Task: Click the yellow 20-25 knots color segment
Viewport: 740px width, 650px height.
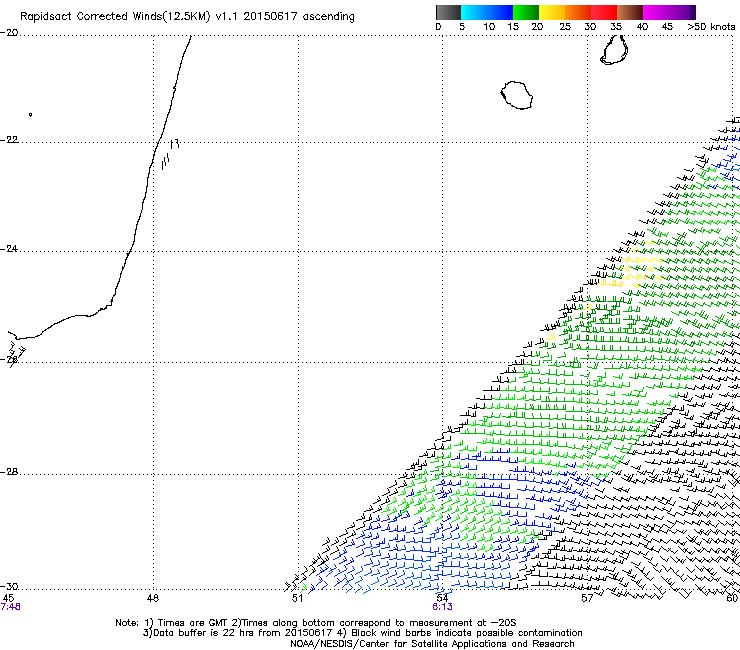Action: 552,12
